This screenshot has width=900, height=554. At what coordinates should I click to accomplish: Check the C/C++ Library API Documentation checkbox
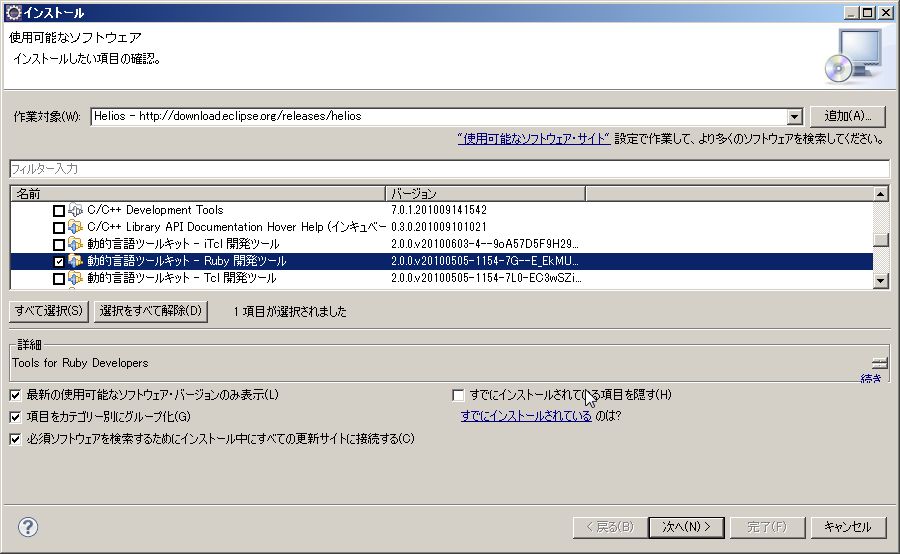tap(59, 227)
